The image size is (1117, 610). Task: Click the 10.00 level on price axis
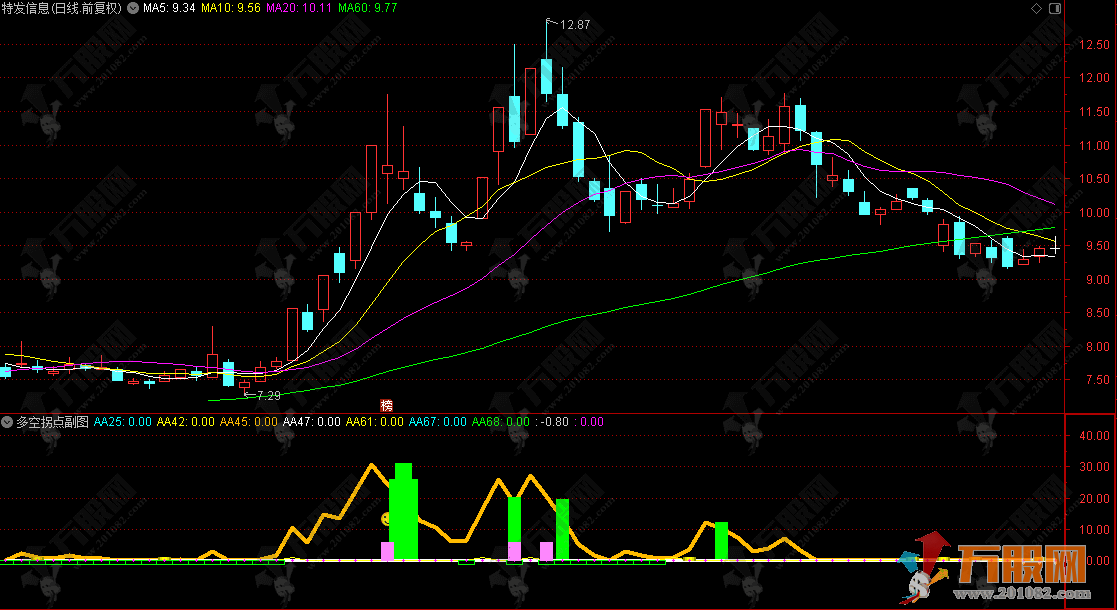point(1089,212)
